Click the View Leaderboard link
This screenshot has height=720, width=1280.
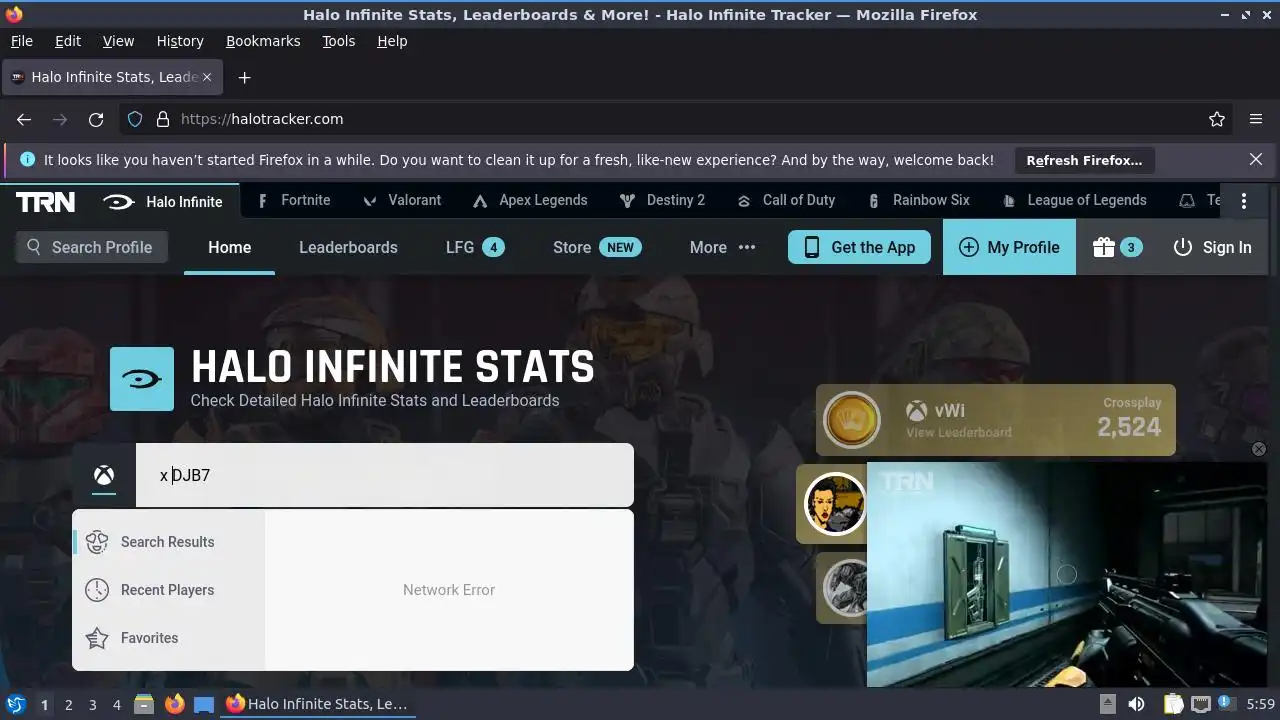[959, 433]
